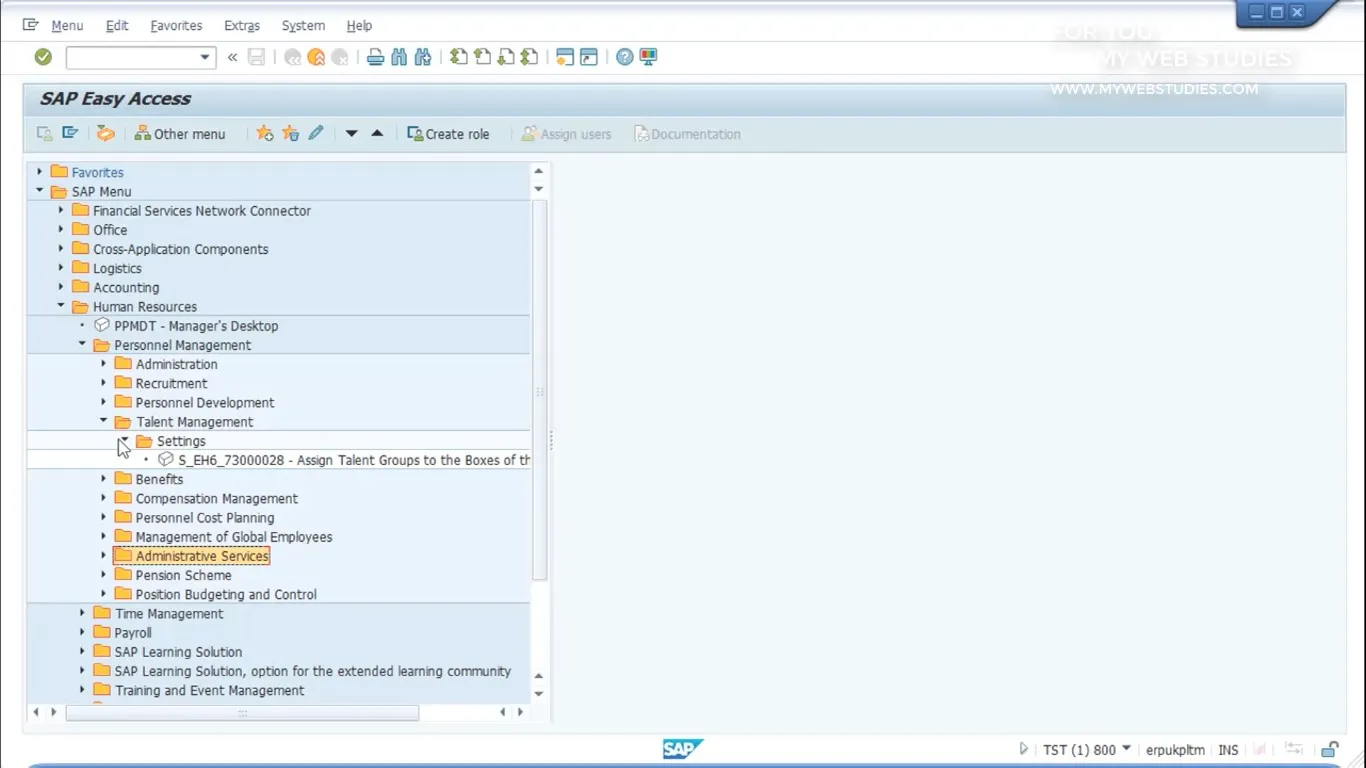This screenshot has height=768, width=1366.
Task: Select the Pension Scheme folder
Action: tap(184, 575)
